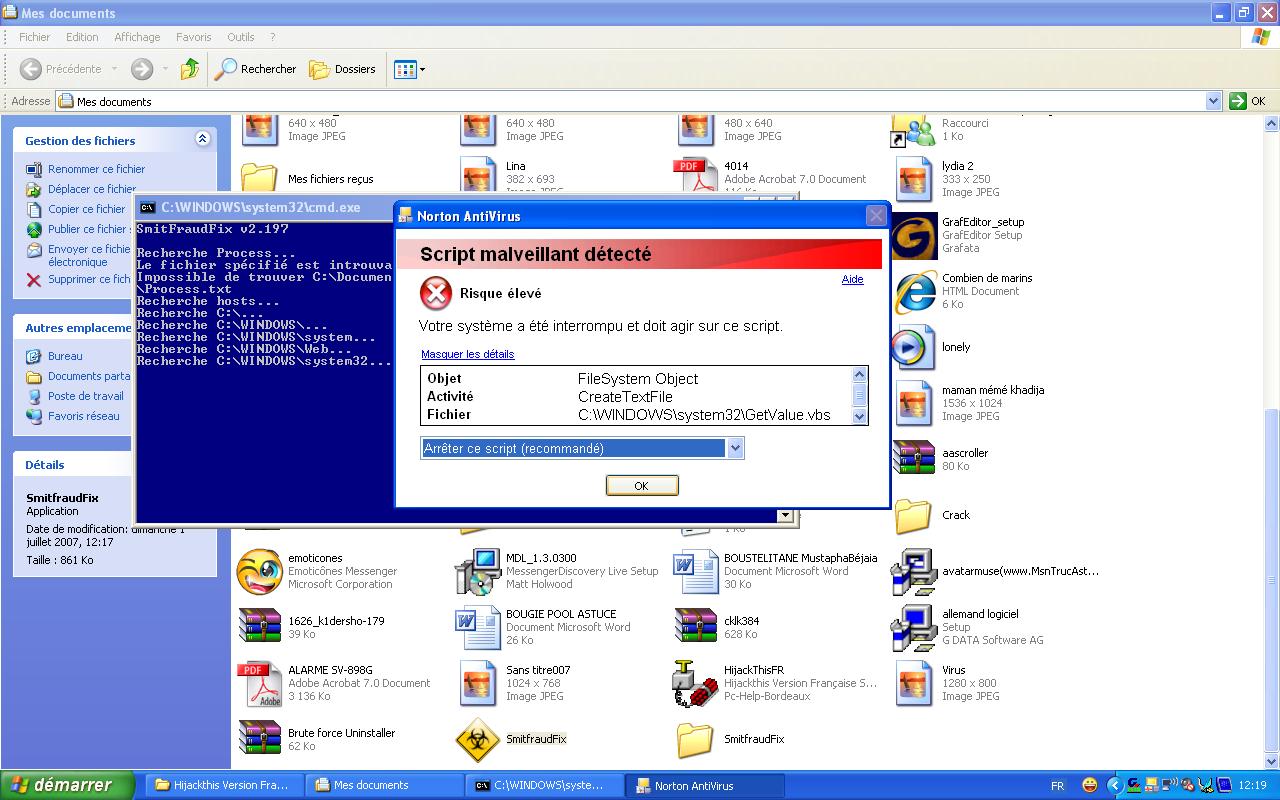1280x800 pixels.
Task: Open the SmitfraudFix biohazard application icon
Action: coord(478,739)
